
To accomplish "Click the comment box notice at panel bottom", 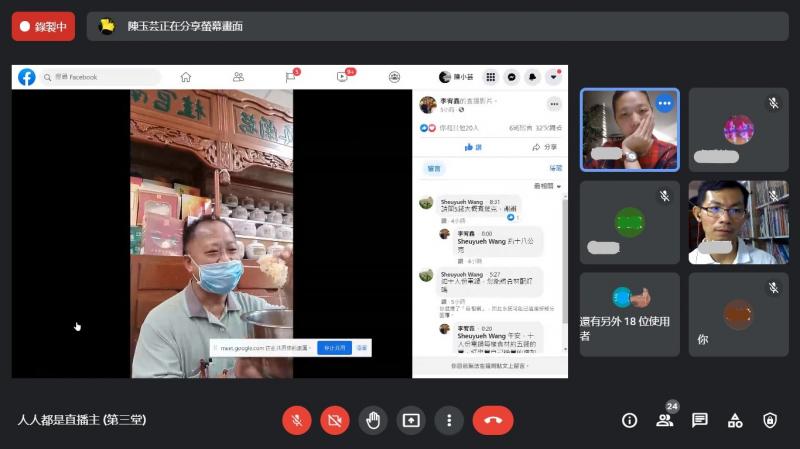I will (x=490, y=366).
